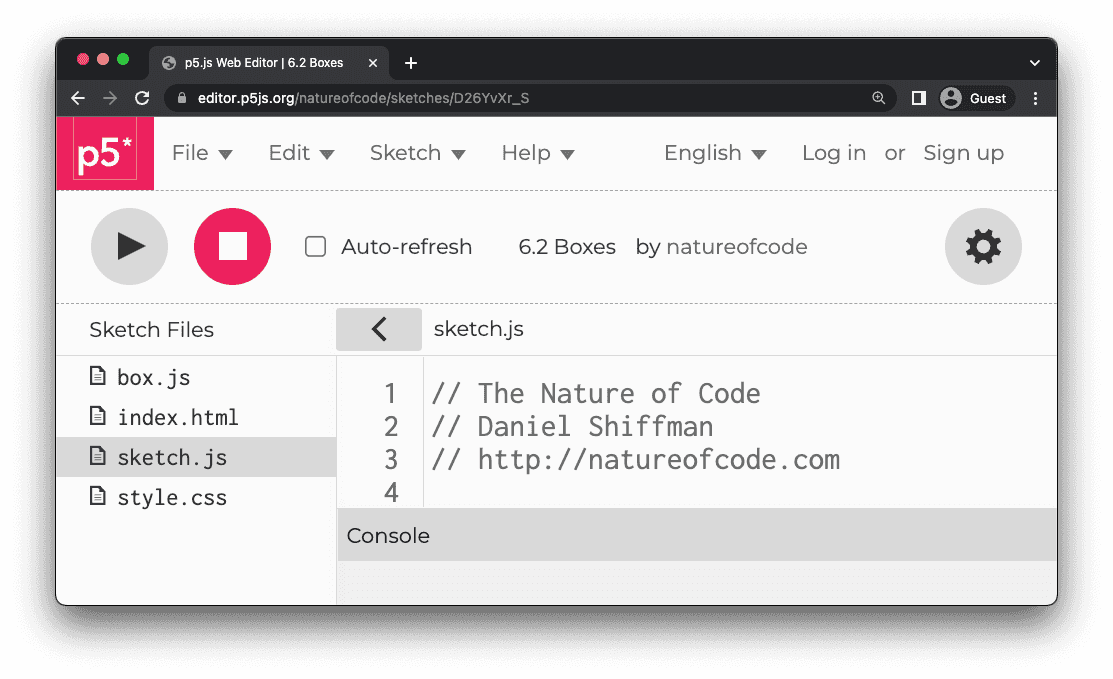Open the File menu

pos(191,153)
